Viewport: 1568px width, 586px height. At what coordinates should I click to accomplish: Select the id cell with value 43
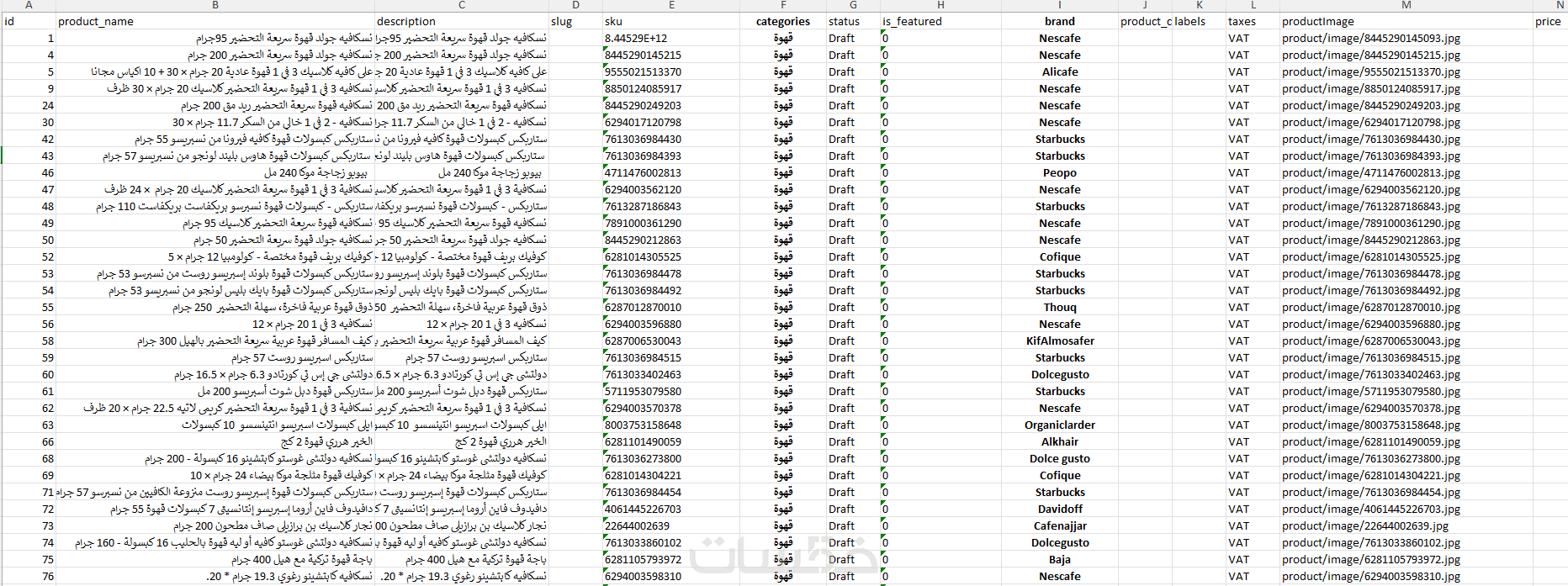29,156
